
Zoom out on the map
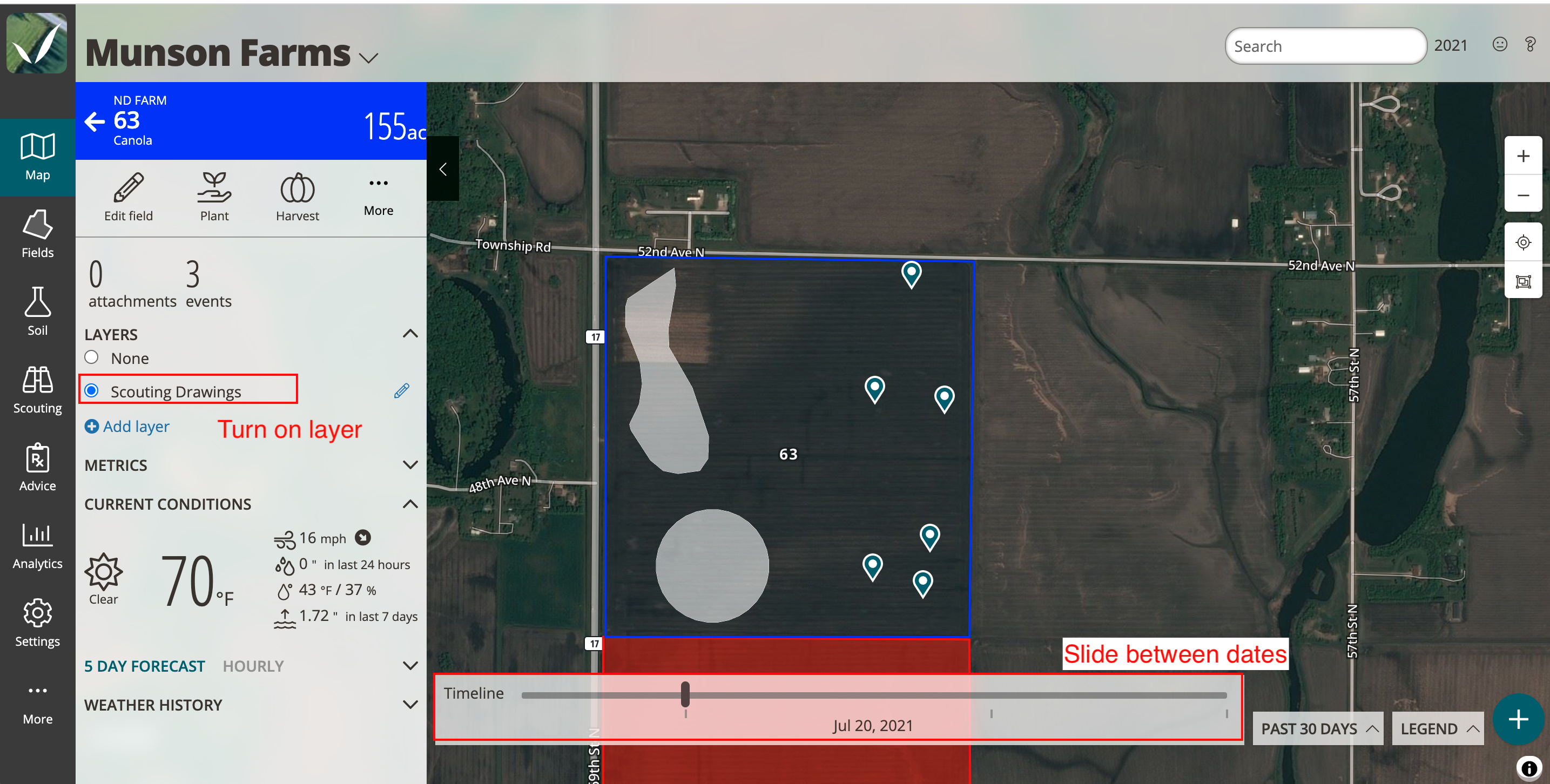coord(1523,195)
